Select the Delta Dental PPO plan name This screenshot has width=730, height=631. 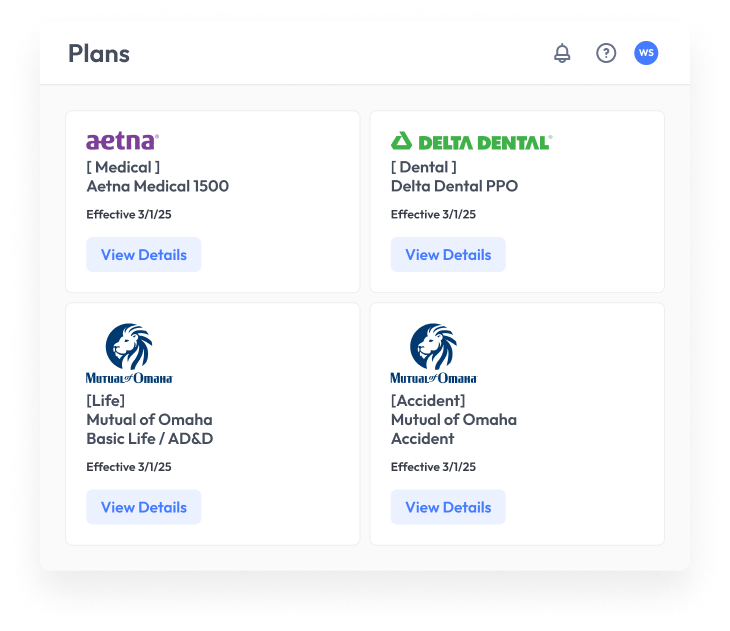(454, 186)
